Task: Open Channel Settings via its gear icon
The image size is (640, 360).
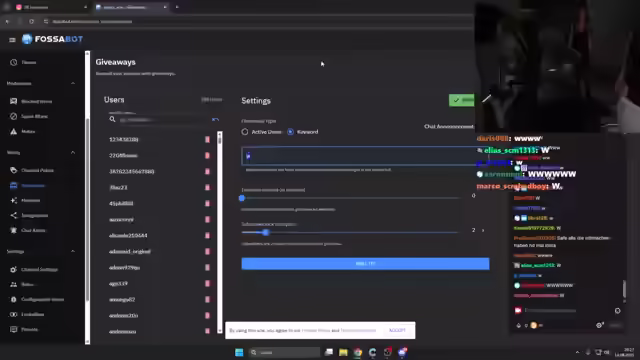Action: pyautogui.click(x=13, y=269)
